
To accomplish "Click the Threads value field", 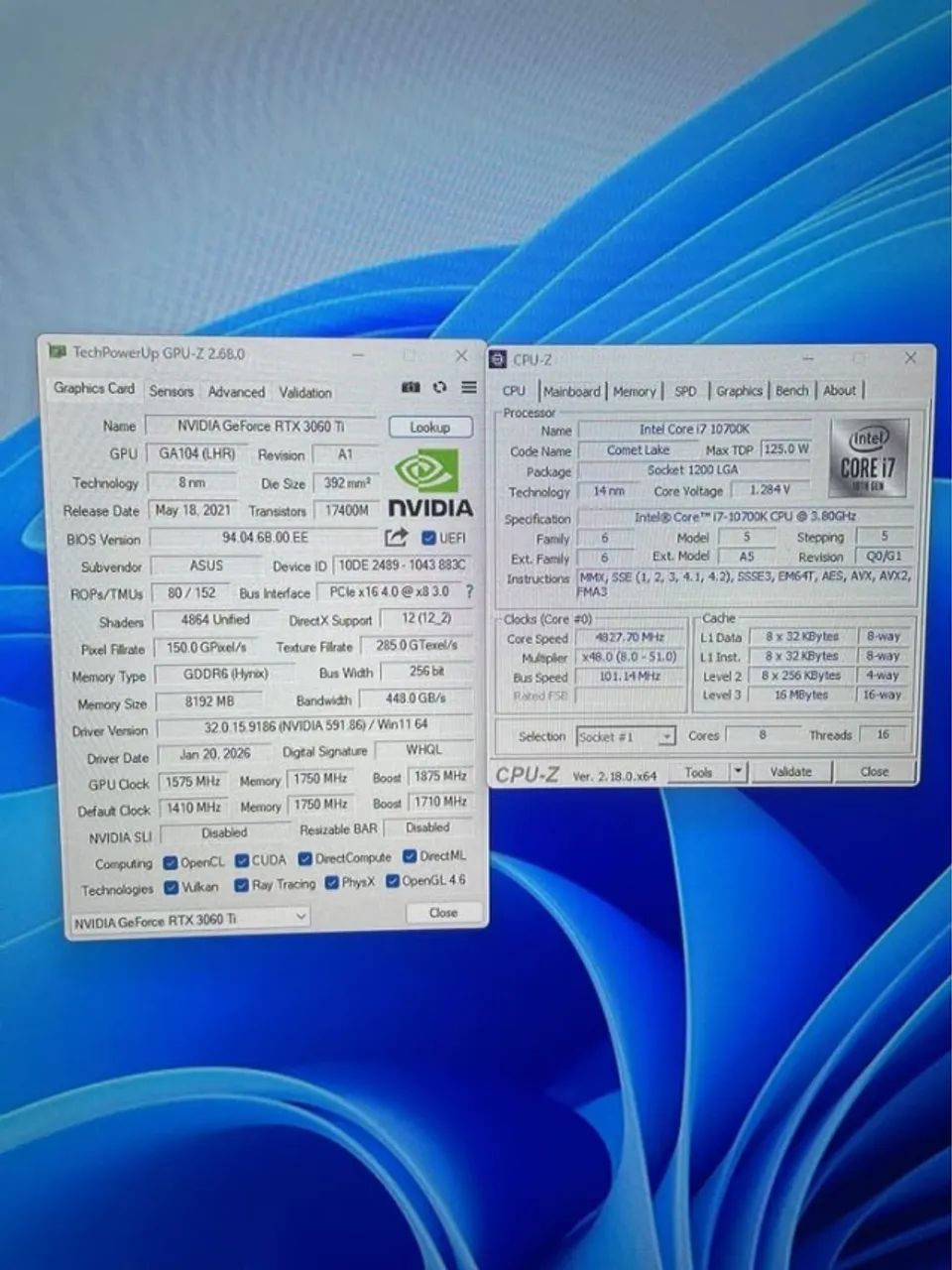I will pyautogui.click(x=883, y=735).
